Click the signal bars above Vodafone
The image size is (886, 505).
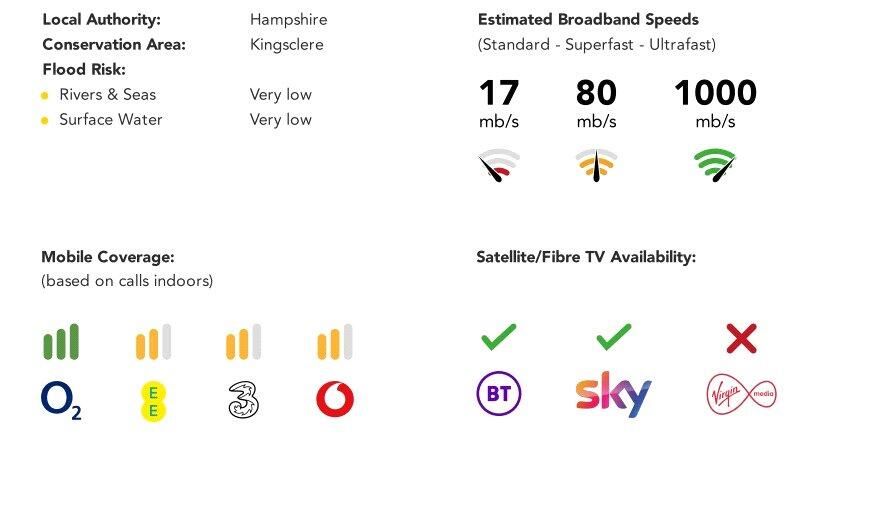(x=335, y=343)
